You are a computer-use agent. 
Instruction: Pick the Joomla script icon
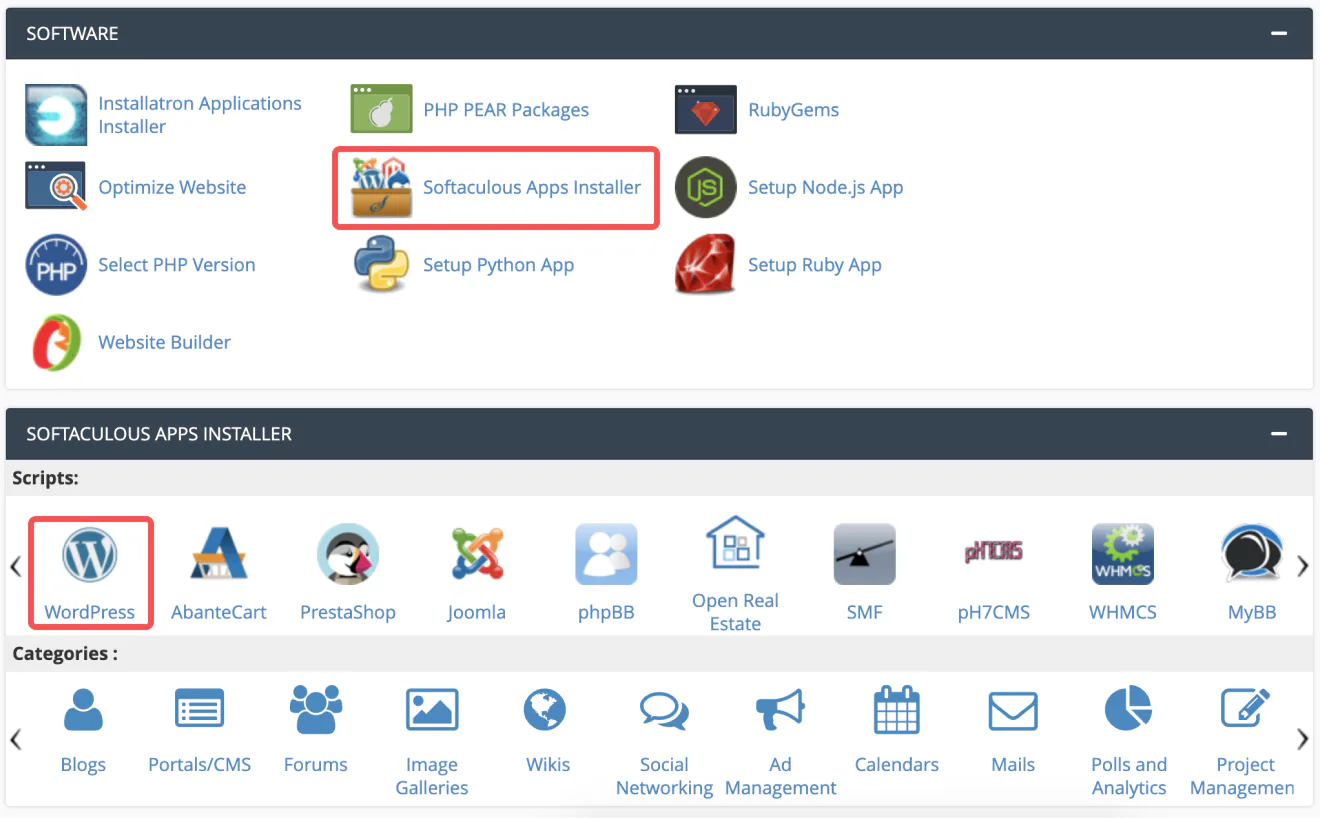pos(477,555)
